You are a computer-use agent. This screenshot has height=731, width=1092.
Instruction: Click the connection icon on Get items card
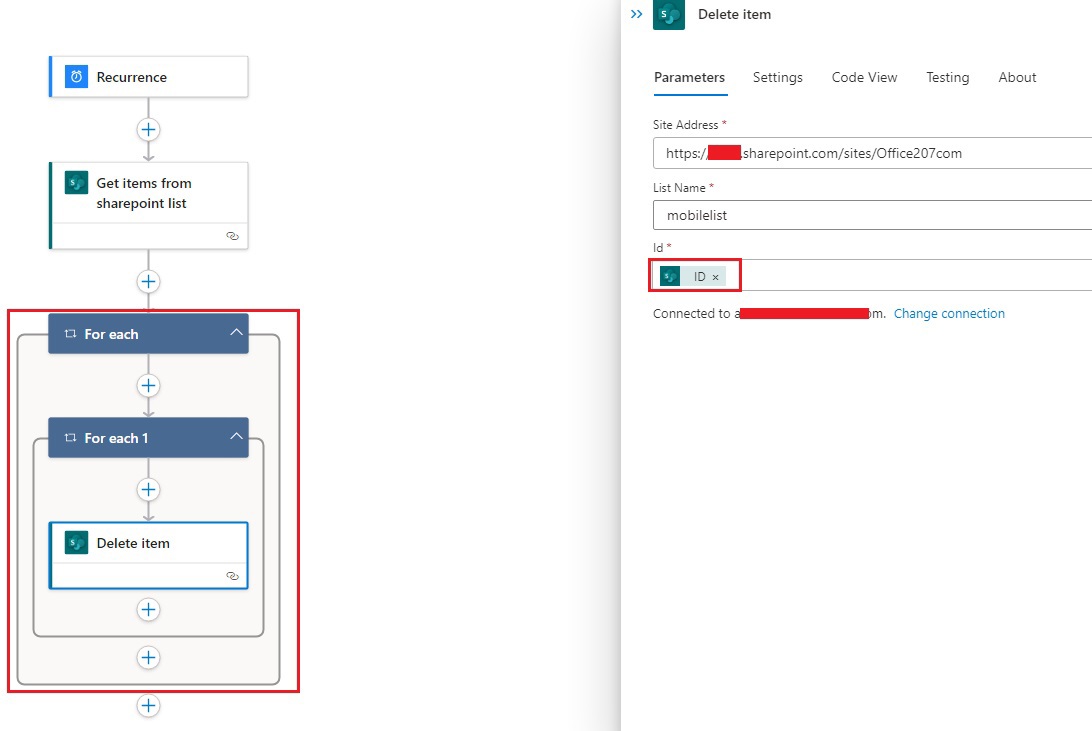[231, 236]
